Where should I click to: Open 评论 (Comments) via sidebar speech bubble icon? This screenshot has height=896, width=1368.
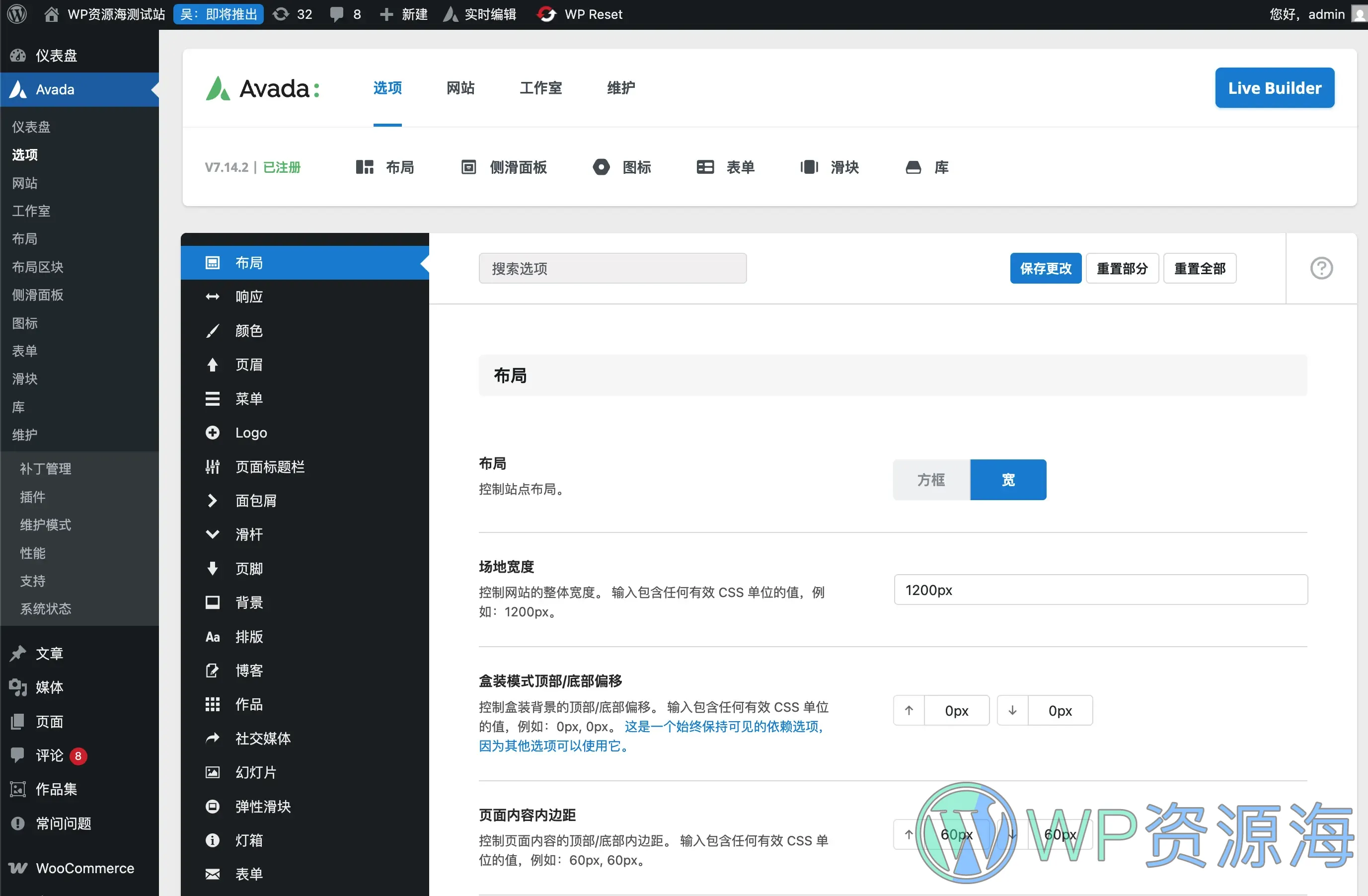tap(18, 756)
